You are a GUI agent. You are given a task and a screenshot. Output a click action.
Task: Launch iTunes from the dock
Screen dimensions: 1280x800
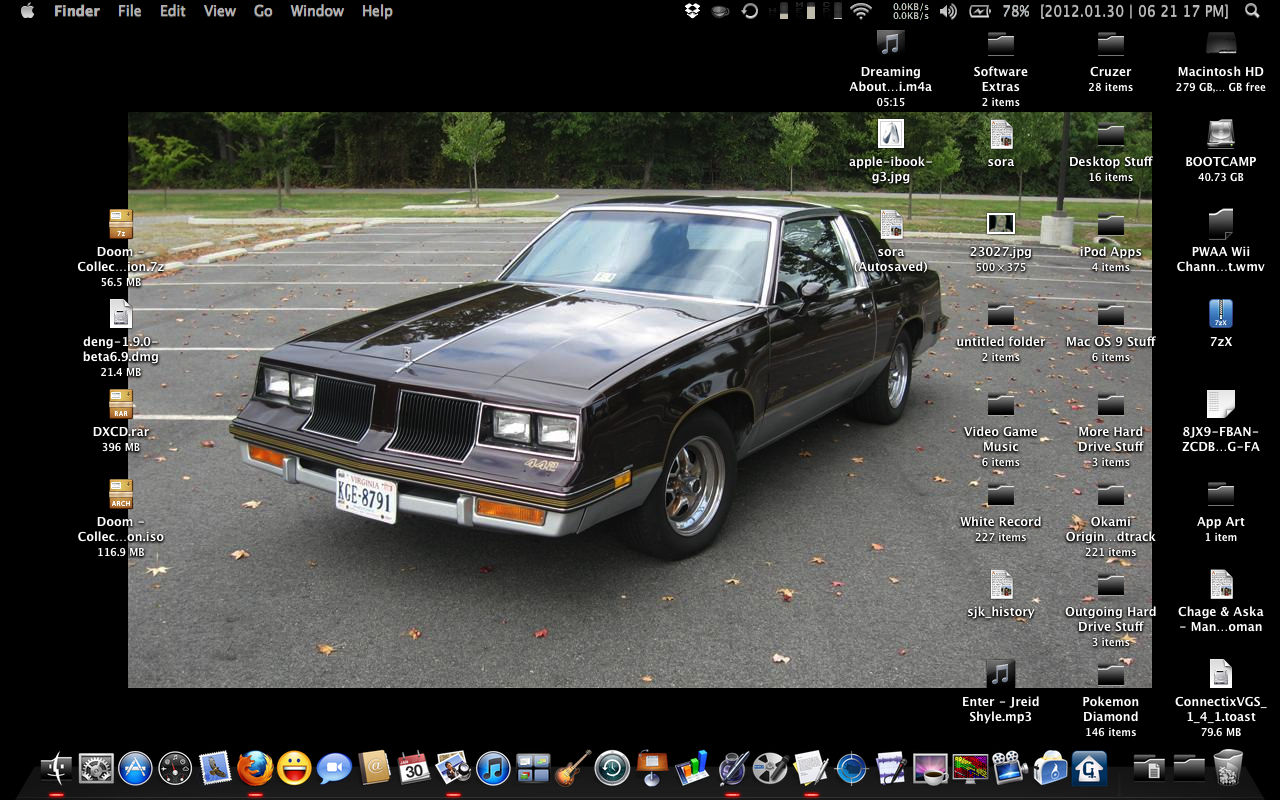[x=493, y=768]
